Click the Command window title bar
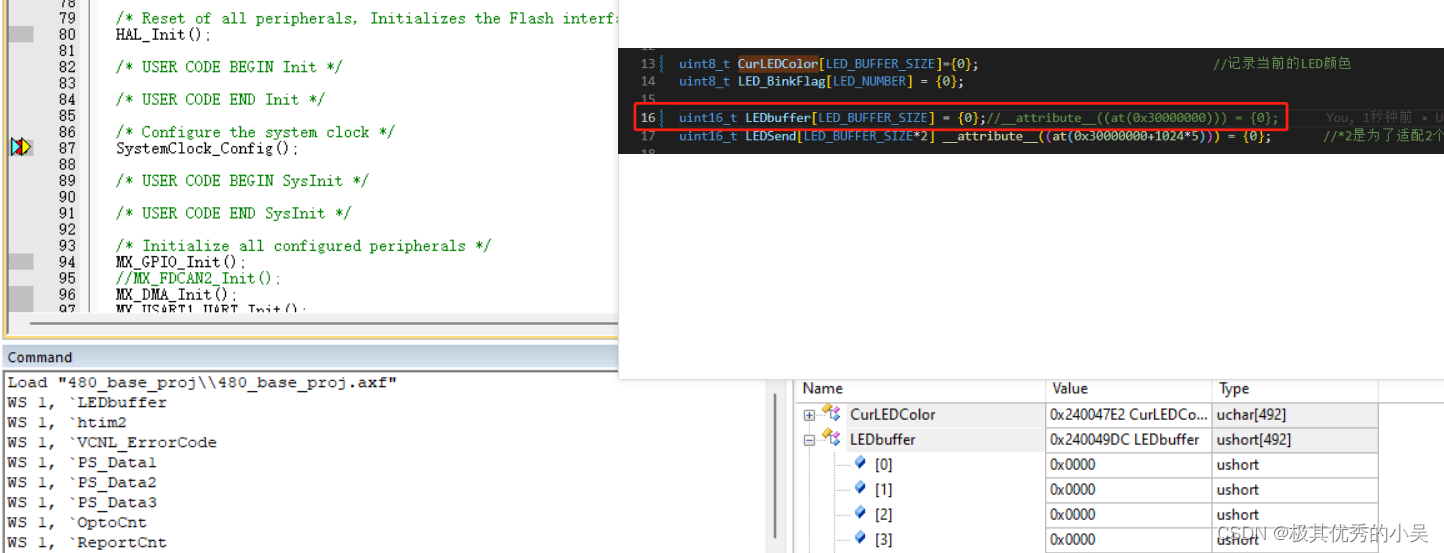 tap(310, 357)
